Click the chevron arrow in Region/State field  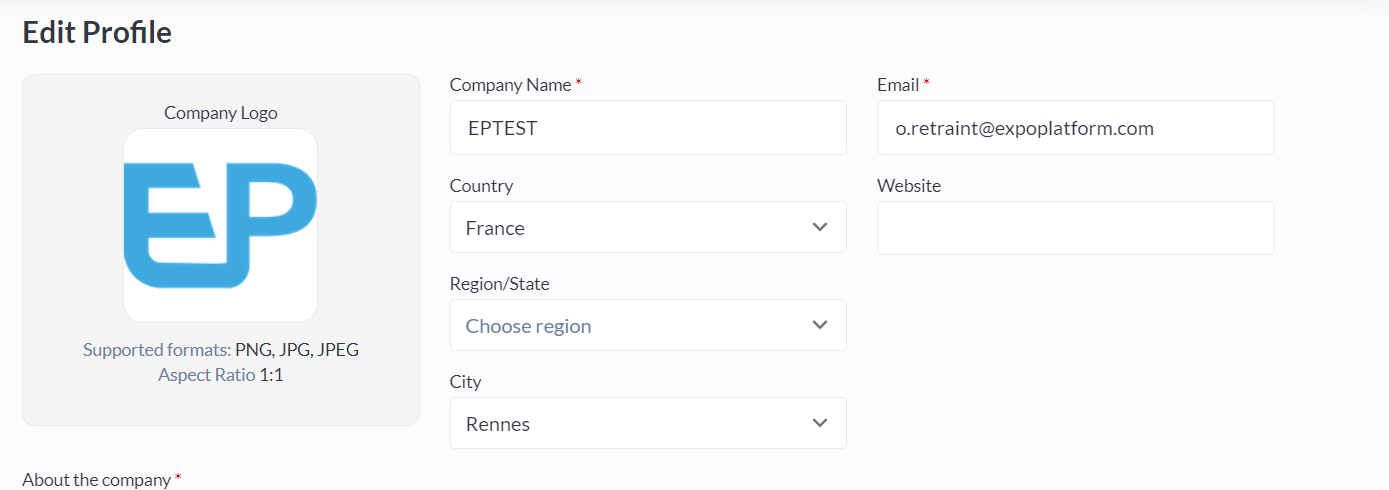pyautogui.click(x=820, y=325)
